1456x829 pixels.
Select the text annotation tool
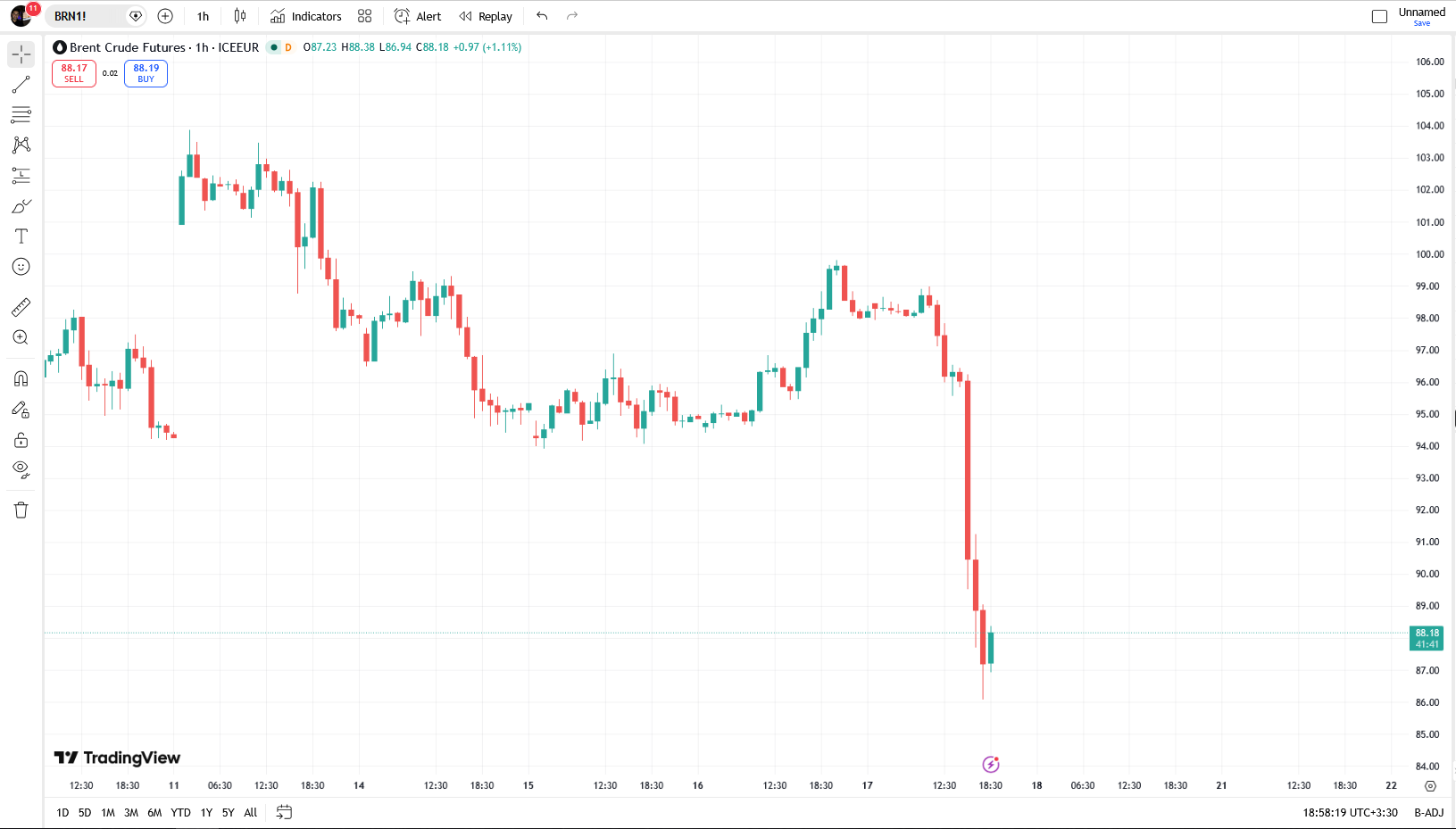21,236
